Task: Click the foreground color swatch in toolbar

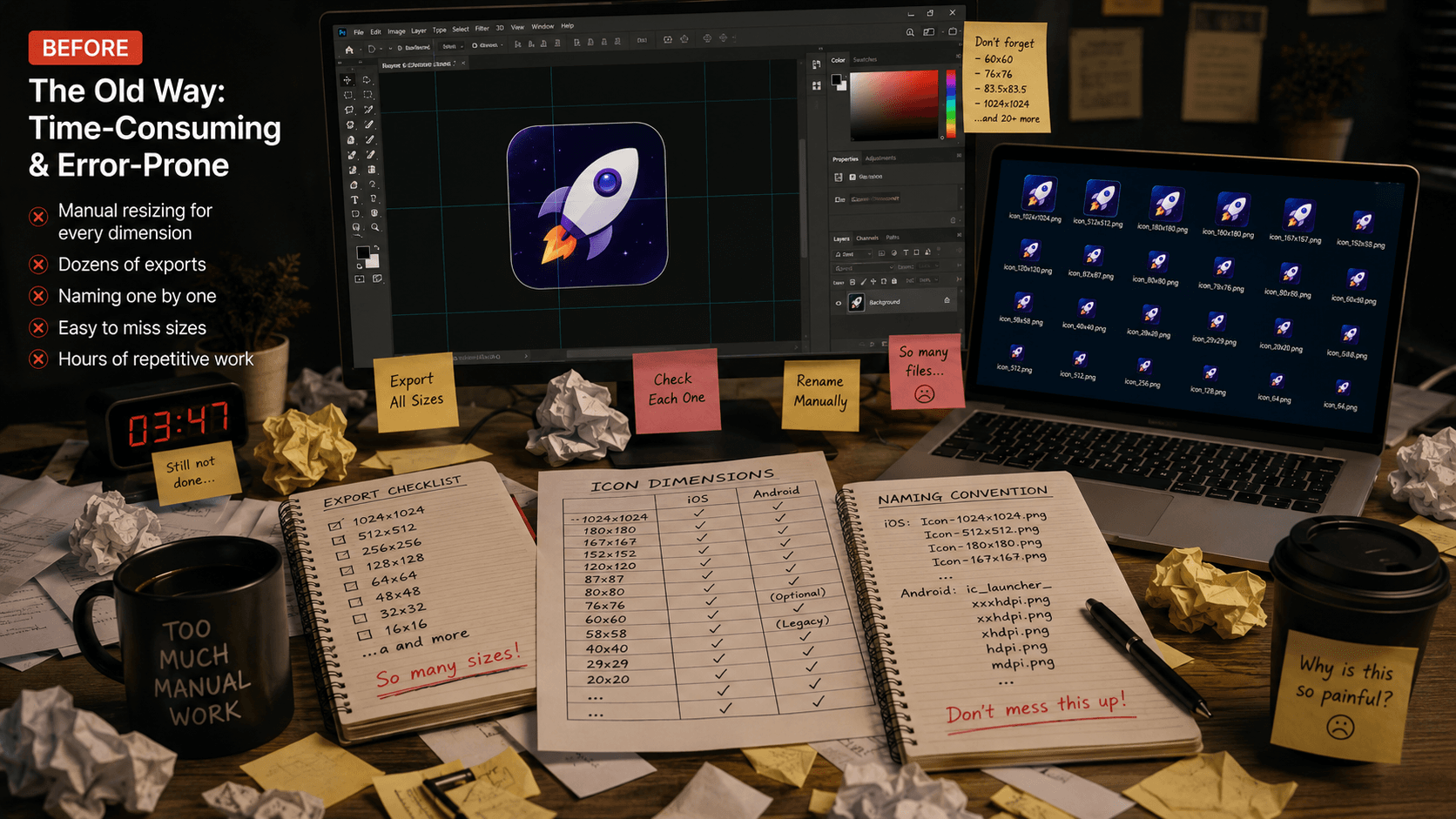Action: click(x=363, y=252)
